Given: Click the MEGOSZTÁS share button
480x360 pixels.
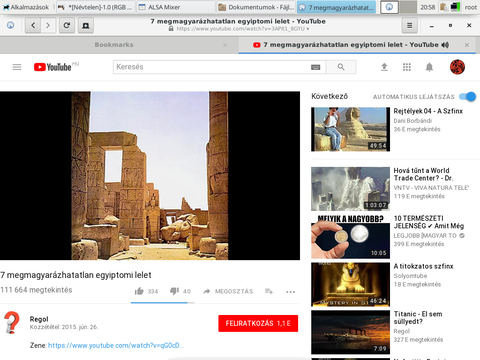Looking at the screenshot, I should tap(228, 292).
